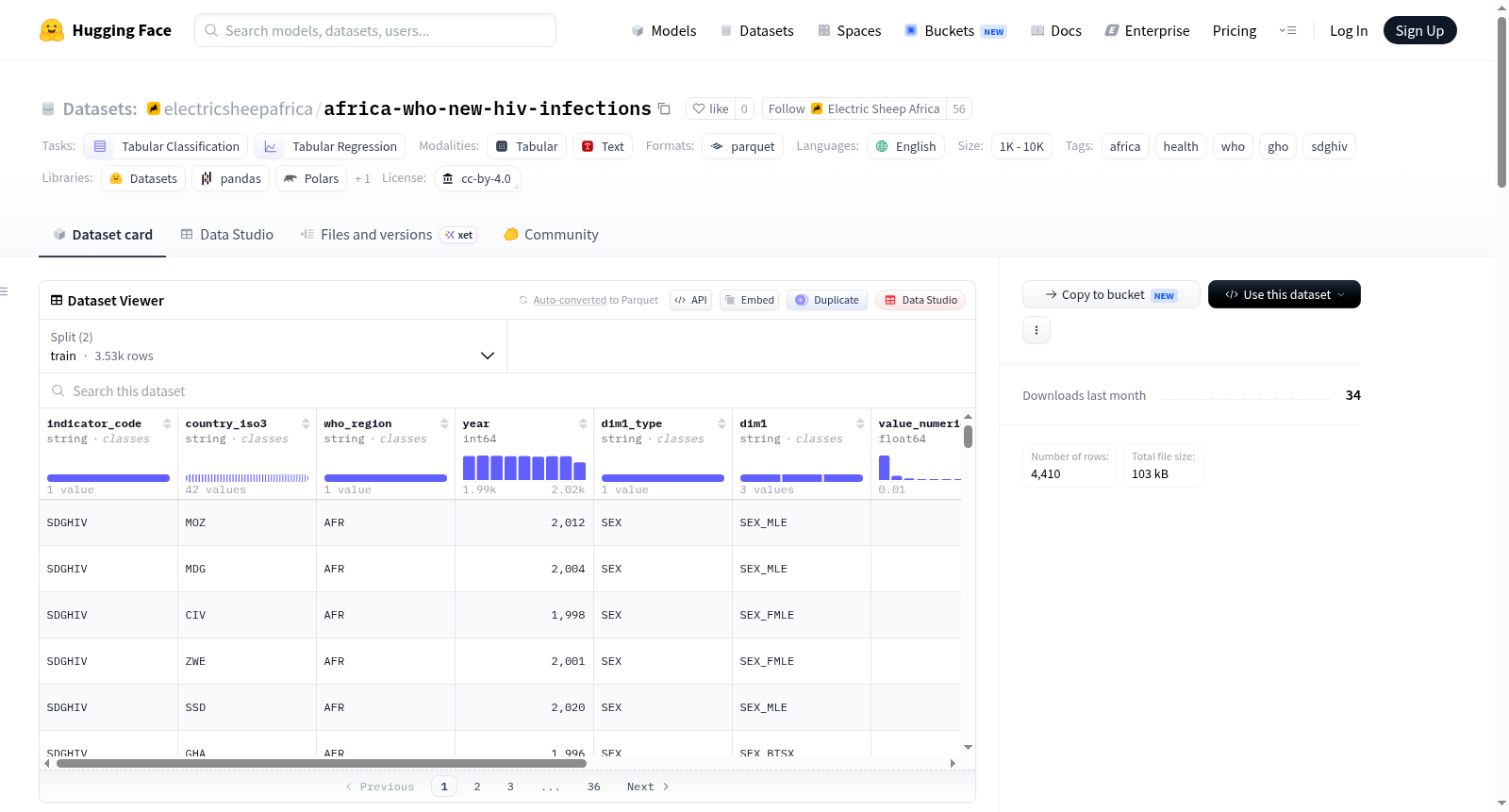Open the navigation overflow menu icon
Screen dimensions: 1509x812
pyautogui.click(x=1287, y=30)
